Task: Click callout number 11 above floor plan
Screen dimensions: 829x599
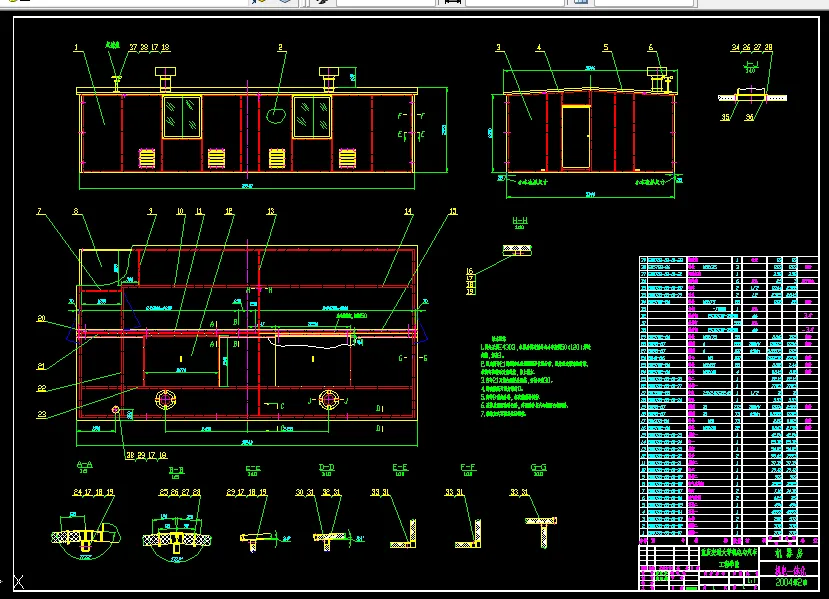Action: tap(199, 211)
